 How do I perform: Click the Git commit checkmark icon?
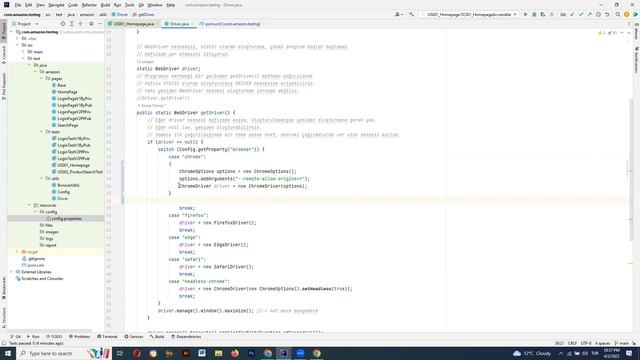tap(581, 14)
